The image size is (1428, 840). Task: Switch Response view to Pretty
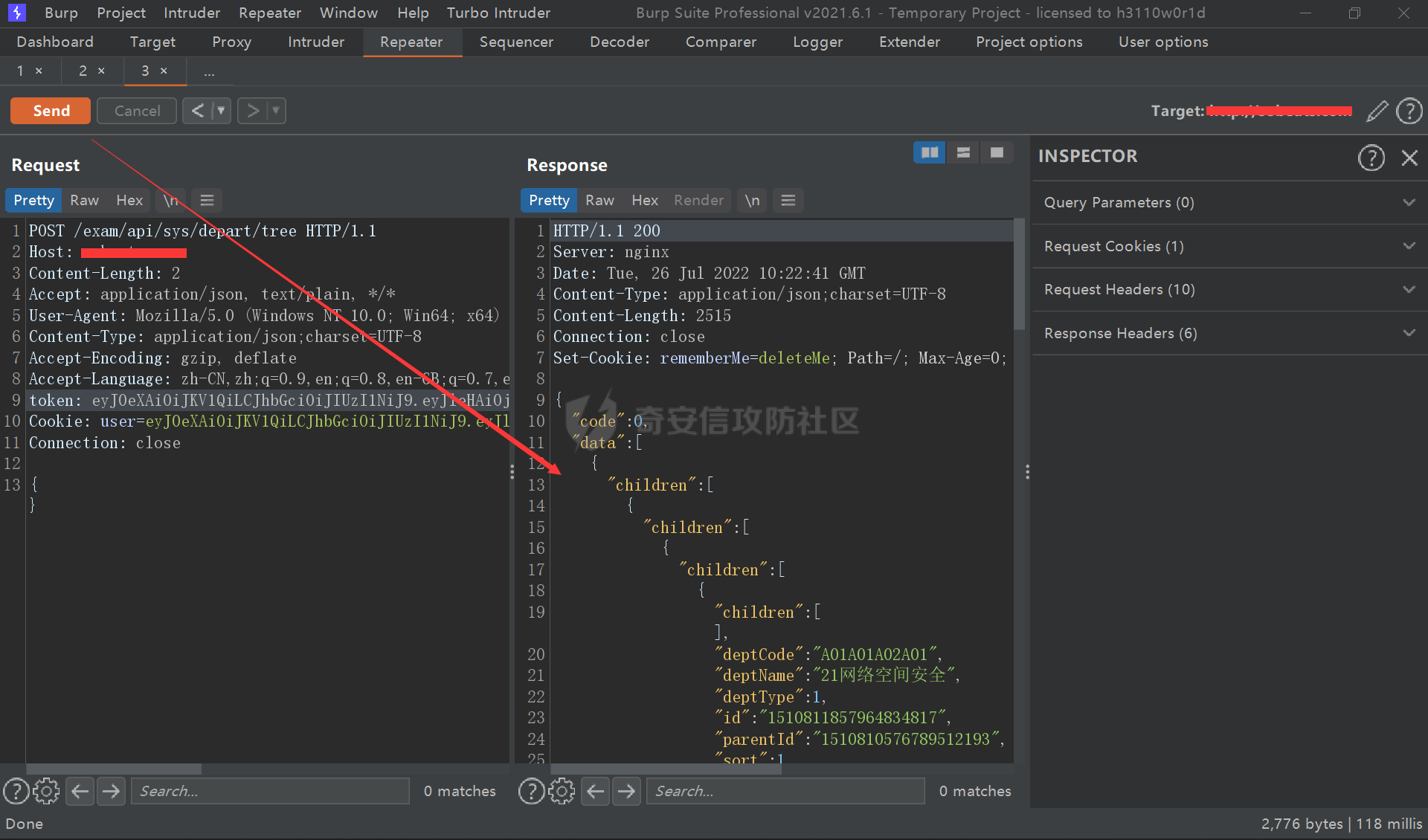(x=549, y=200)
